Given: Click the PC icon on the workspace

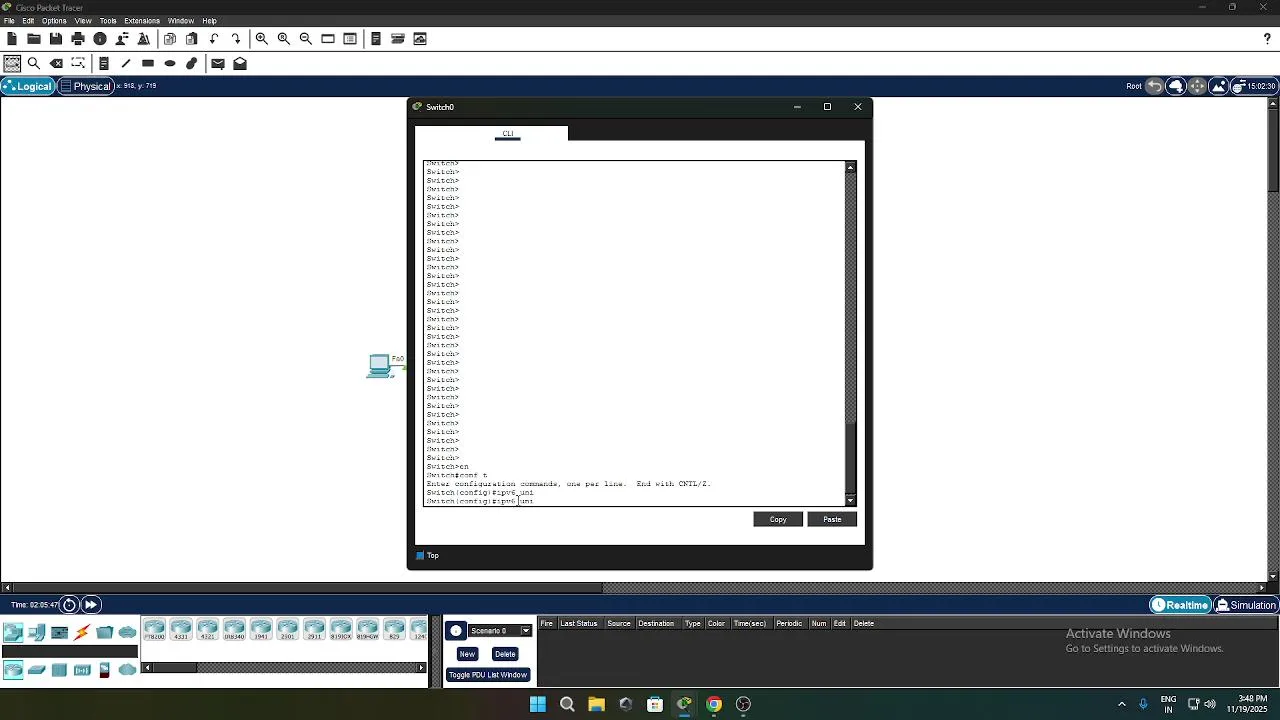Looking at the screenshot, I should 380,366.
